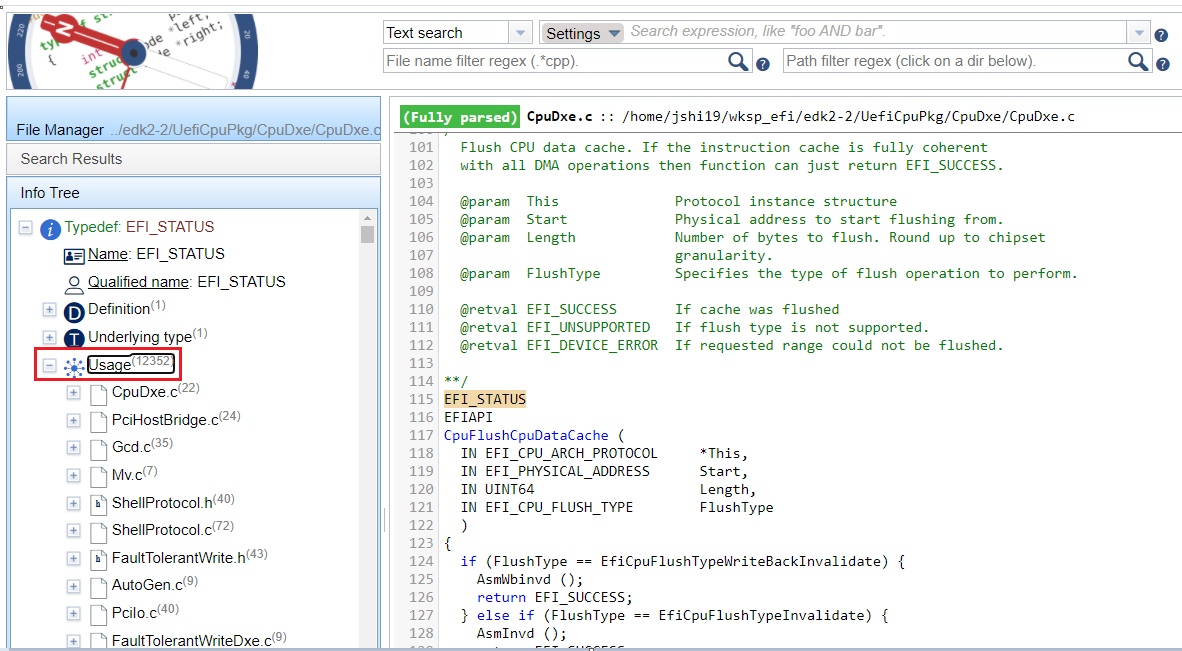The image size is (1182, 651).
Task: Click the D icon for Definition
Action: (74, 312)
